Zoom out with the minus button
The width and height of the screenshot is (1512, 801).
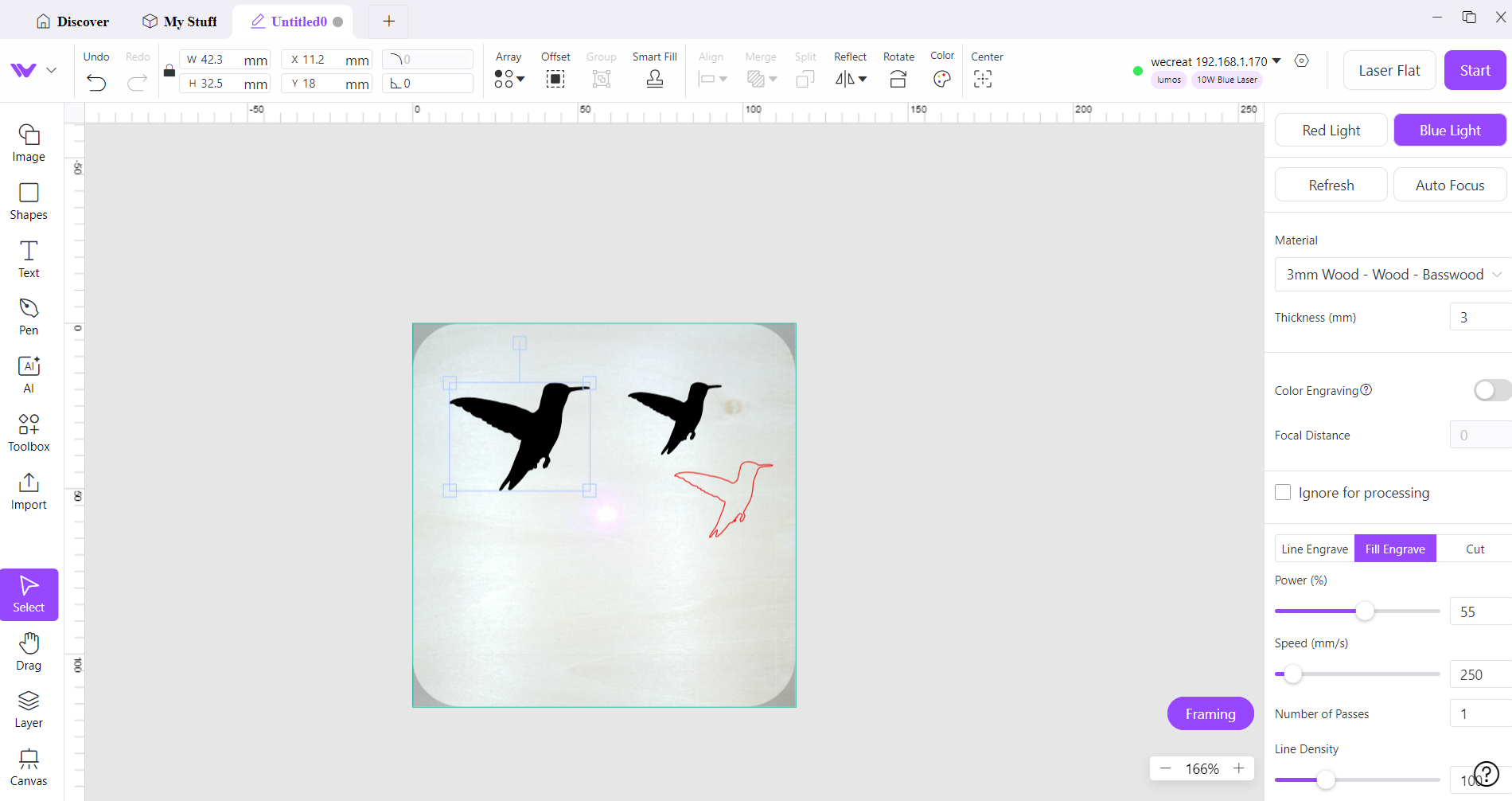pyautogui.click(x=1166, y=768)
